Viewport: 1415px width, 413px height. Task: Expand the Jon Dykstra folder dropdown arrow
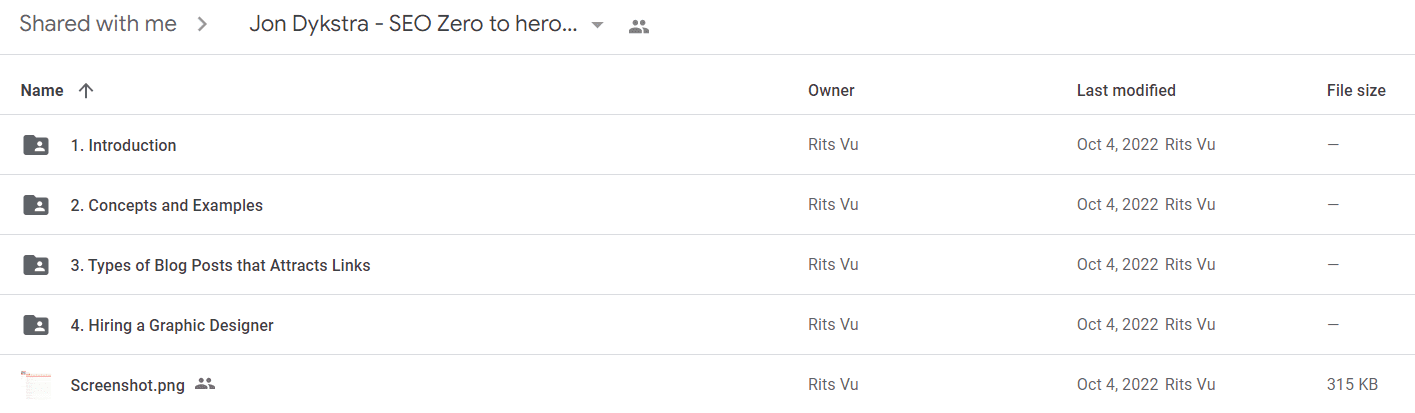(x=598, y=26)
